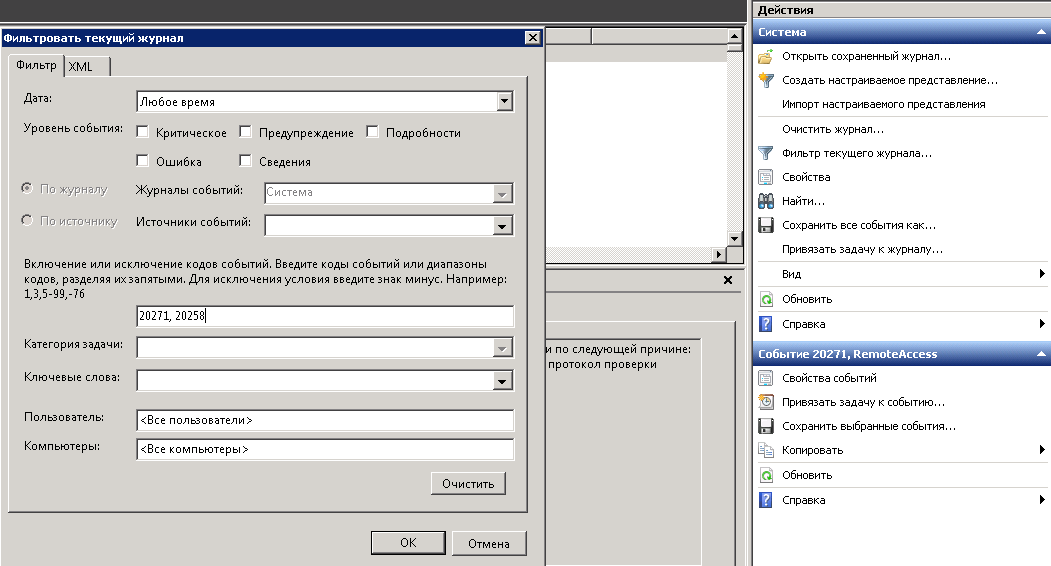This screenshot has height=566, width=1051.
Task: Click the attach task to event icon
Action: click(766, 402)
